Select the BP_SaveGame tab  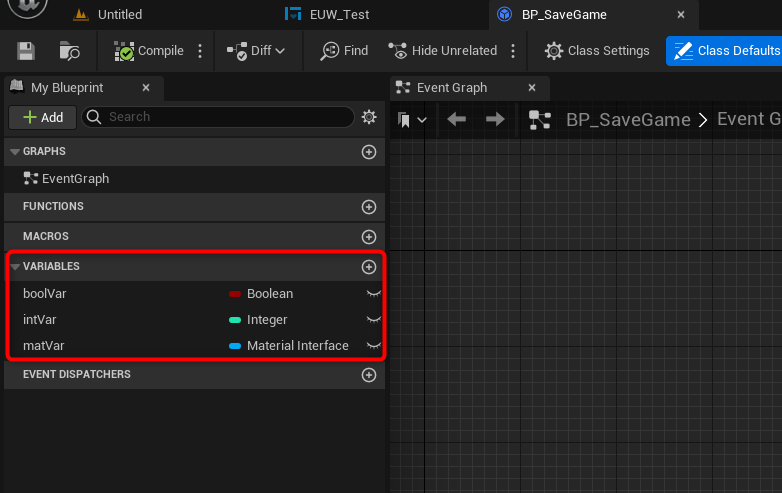[564, 14]
